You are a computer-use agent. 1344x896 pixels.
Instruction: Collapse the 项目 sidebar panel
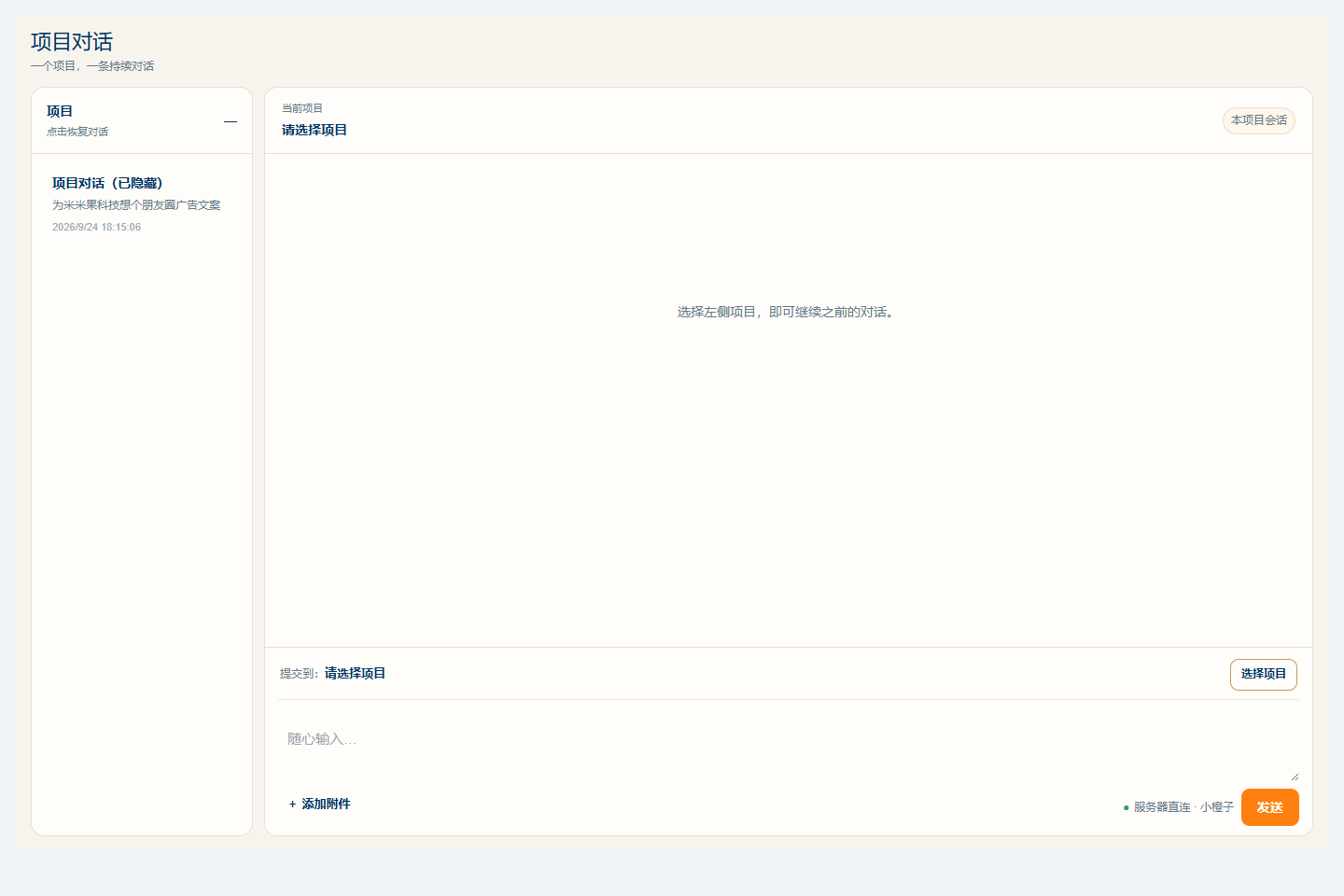(x=231, y=121)
